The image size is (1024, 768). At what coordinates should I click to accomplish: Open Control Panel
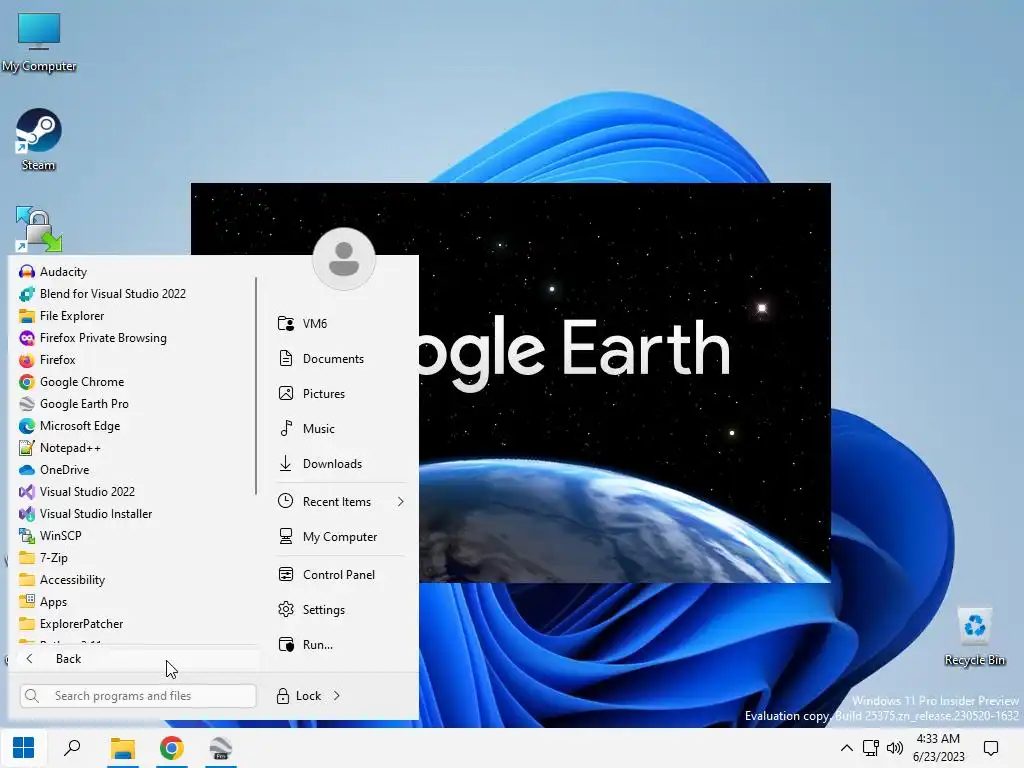pos(340,575)
